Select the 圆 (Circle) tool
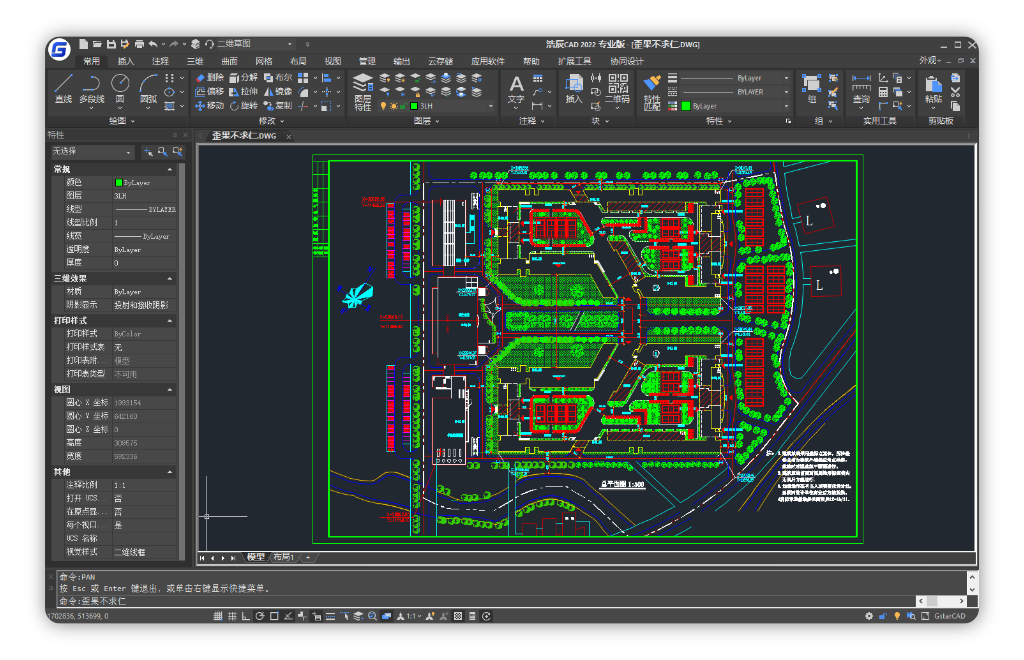Image resolution: width=1024 pixels, height=660 pixels. pos(120,89)
